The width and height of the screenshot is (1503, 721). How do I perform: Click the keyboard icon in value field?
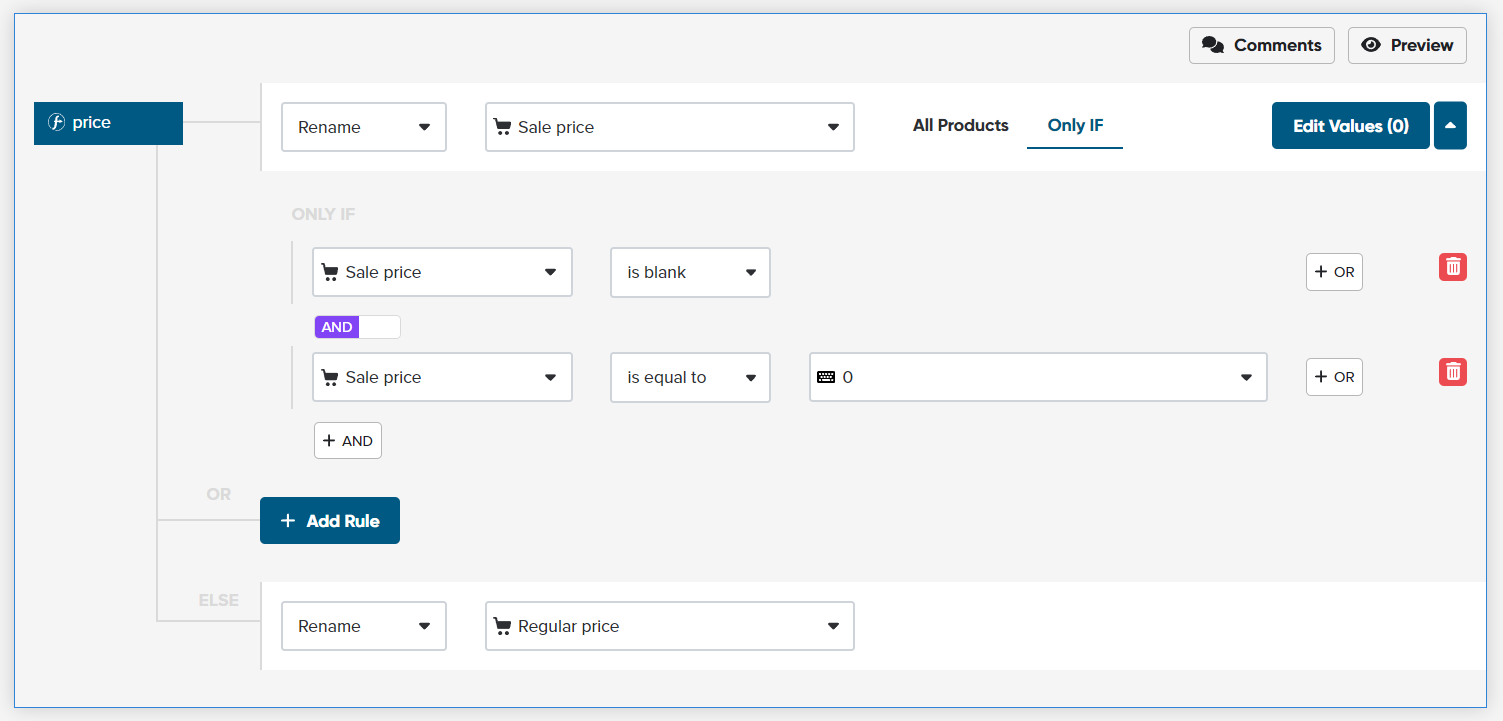point(826,377)
